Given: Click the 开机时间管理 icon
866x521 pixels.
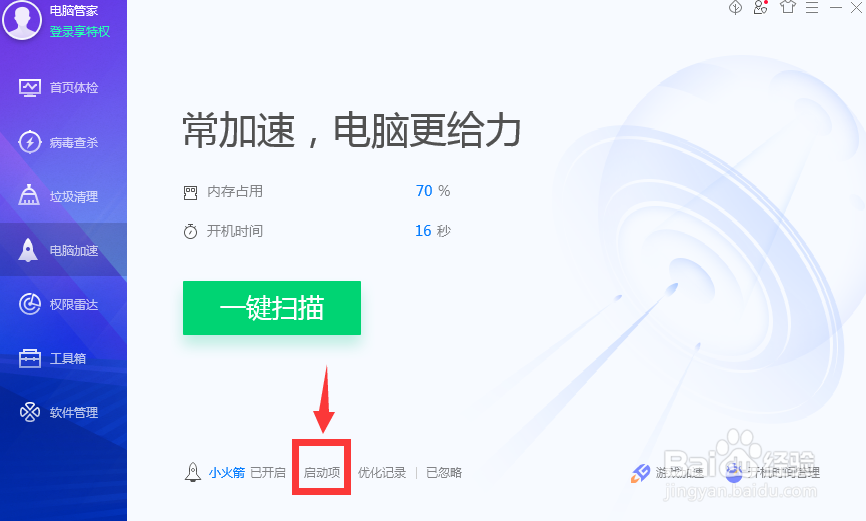Looking at the screenshot, I should tap(734, 473).
